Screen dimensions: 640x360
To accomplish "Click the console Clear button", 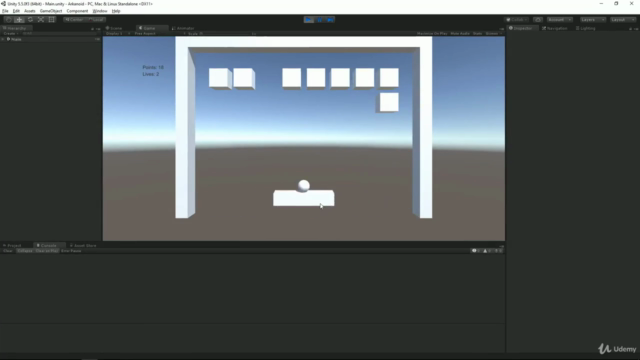I will (x=8, y=251).
